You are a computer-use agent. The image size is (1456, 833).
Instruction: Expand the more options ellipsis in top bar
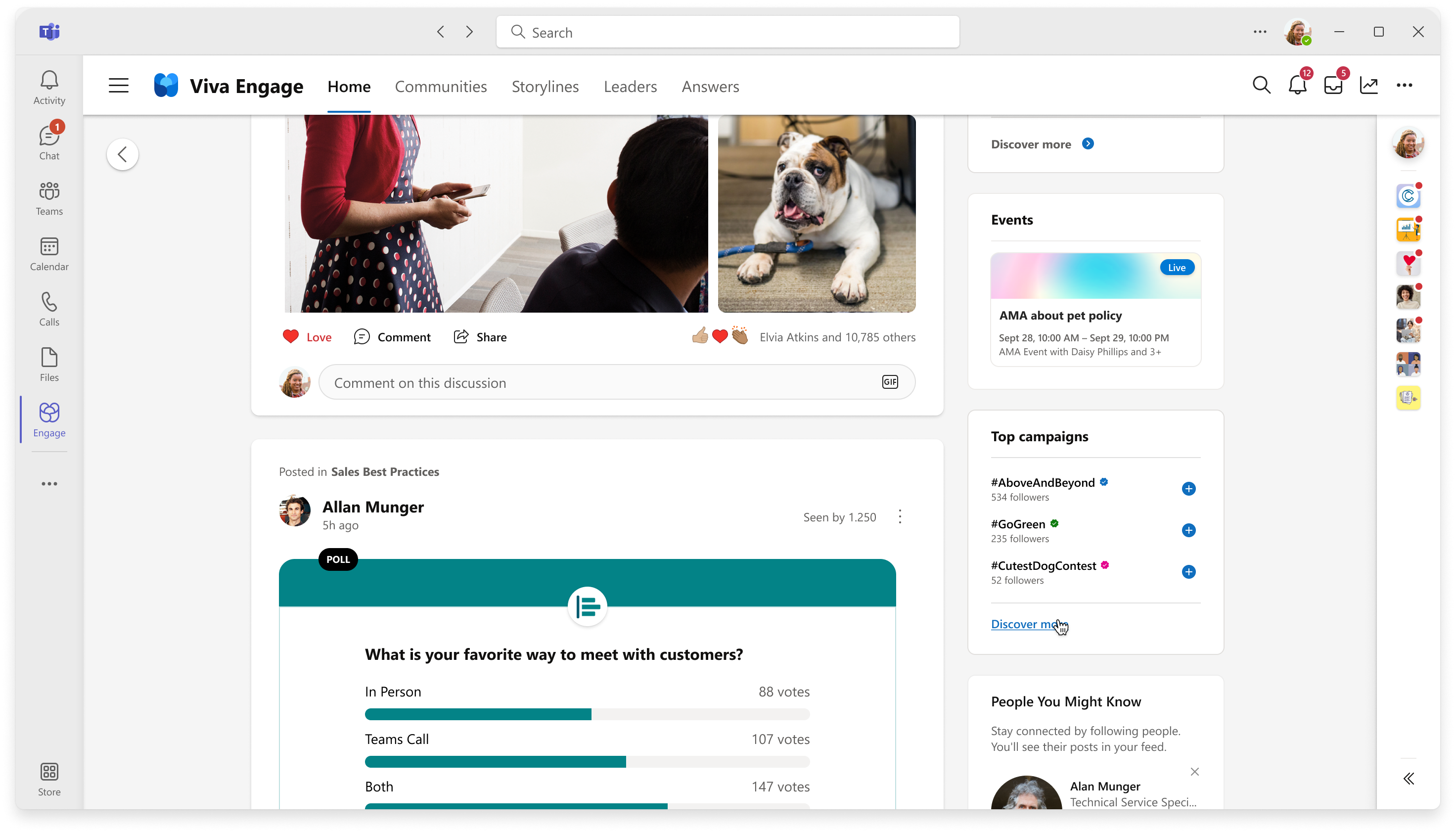(x=1405, y=85)
